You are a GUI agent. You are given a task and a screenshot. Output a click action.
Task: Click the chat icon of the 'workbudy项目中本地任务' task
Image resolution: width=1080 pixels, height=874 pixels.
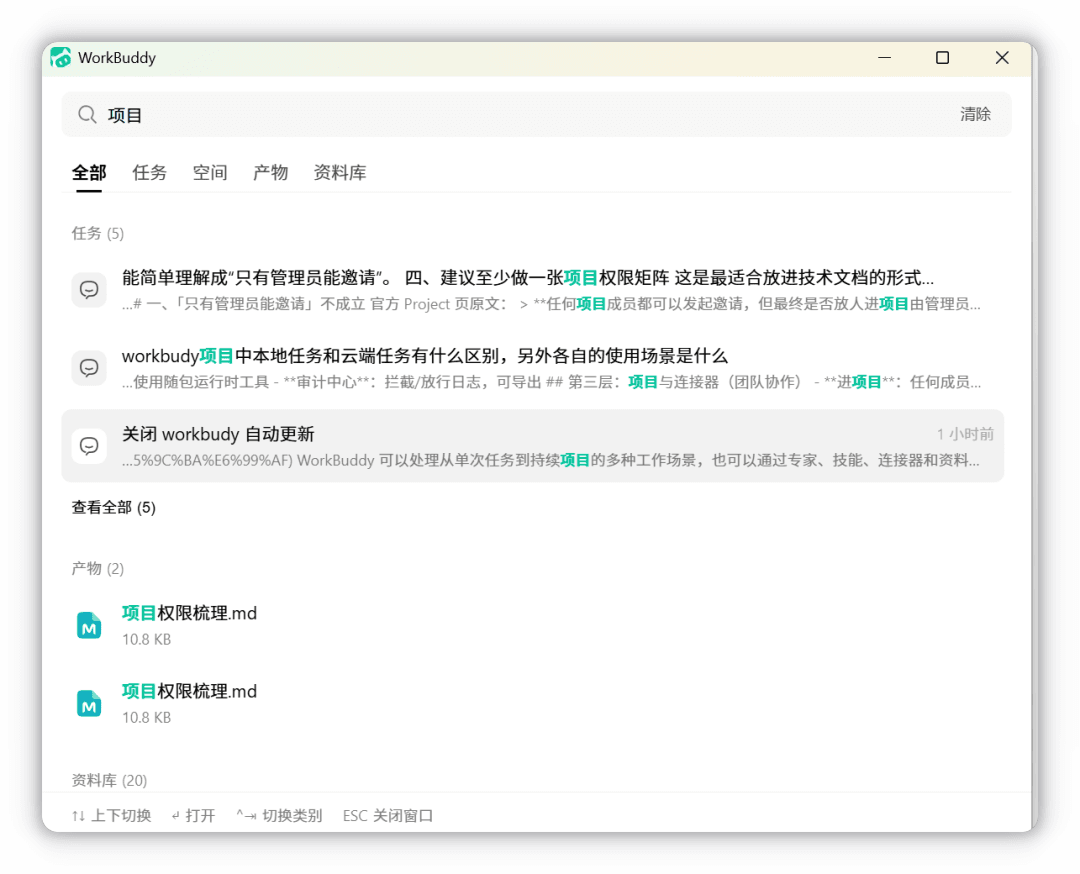pos(89,368)
